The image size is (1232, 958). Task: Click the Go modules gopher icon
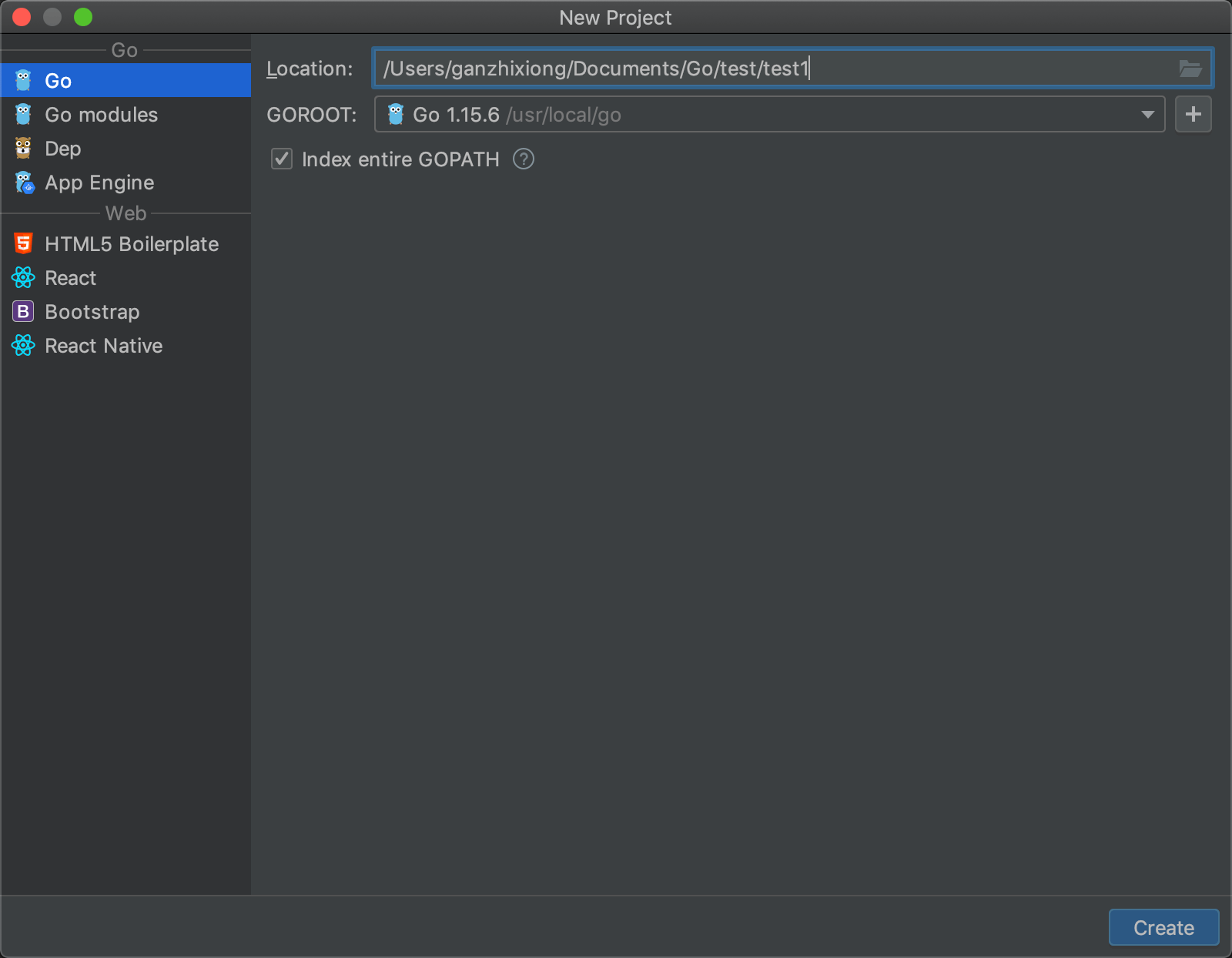point(23,114)
